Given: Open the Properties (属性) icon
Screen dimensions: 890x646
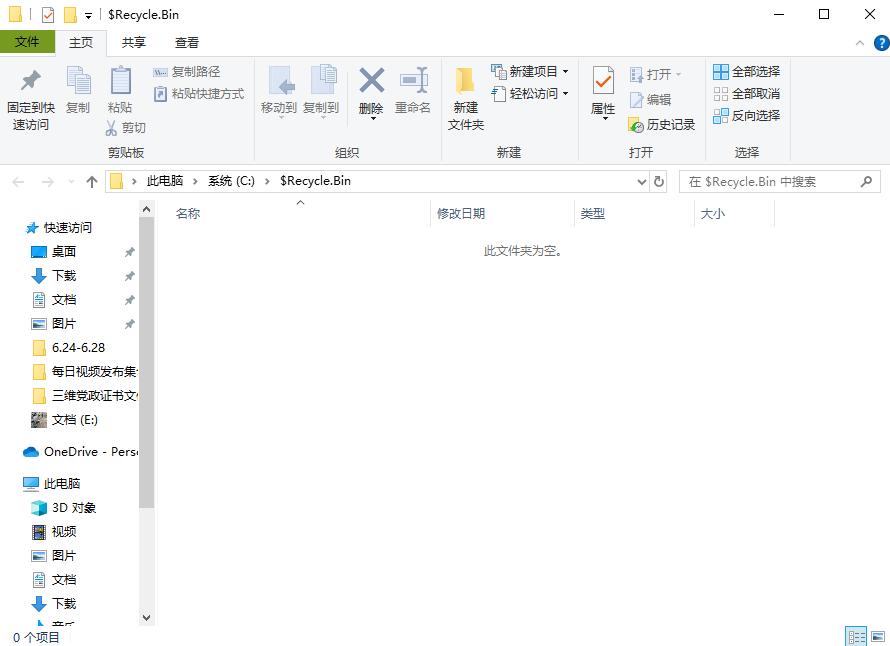Looking at the screenshot, I should pos(601,92).
